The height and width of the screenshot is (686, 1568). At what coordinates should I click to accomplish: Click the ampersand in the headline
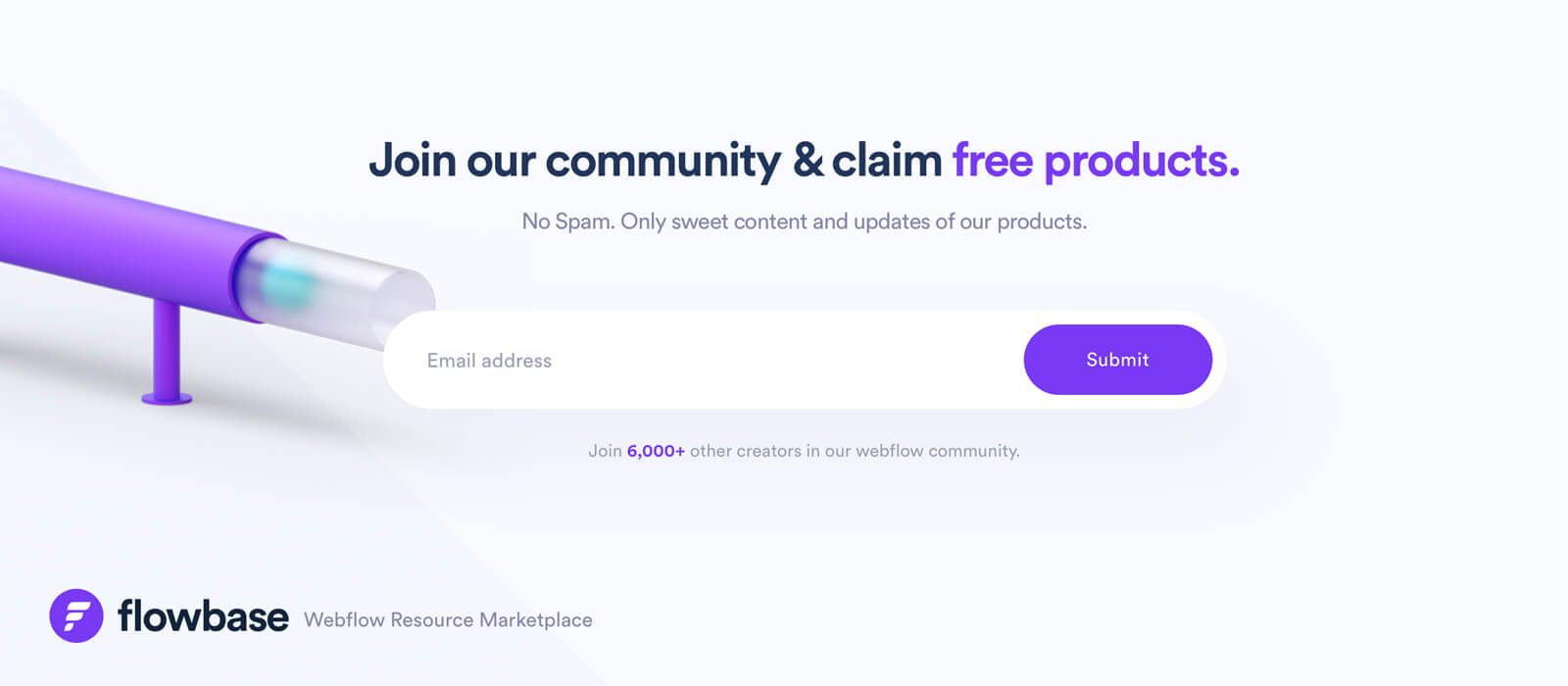tap(808, 160)
